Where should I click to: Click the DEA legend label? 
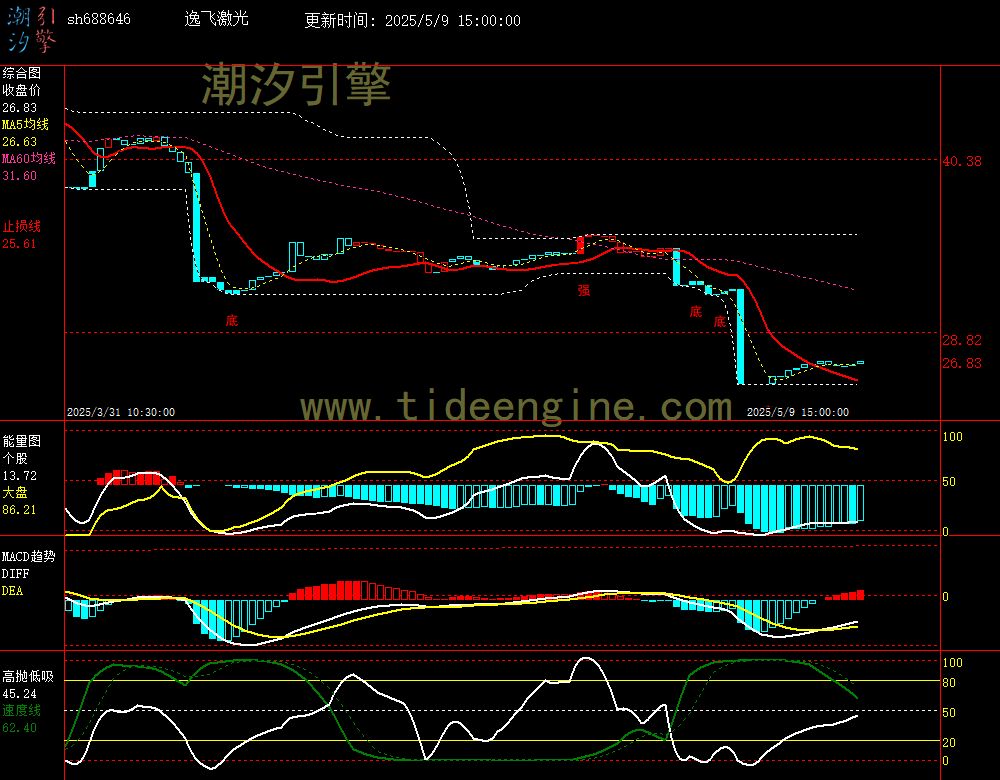(12, 591)
